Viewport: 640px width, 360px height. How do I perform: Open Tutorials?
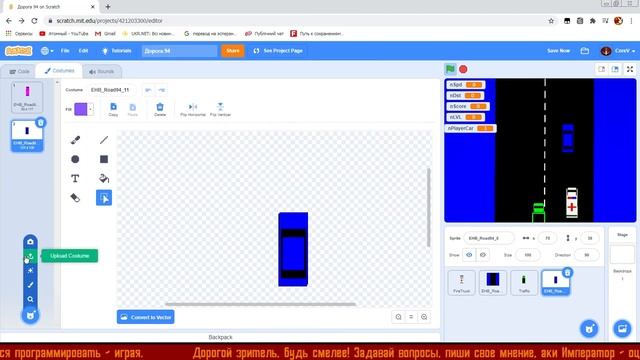point(117,51)
